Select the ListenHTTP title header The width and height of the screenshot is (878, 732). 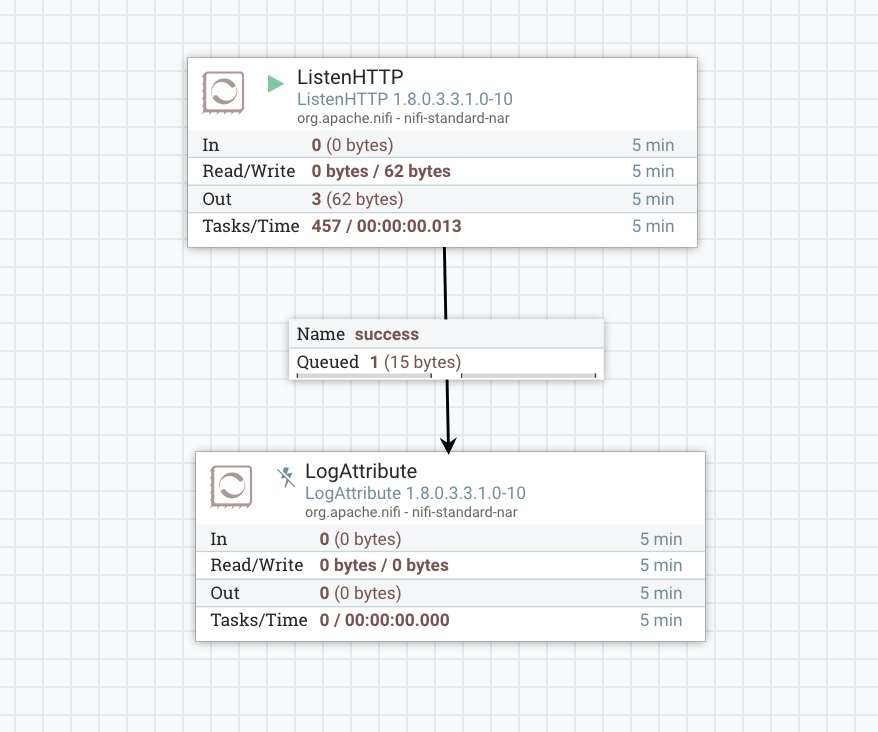click(352, 76)
